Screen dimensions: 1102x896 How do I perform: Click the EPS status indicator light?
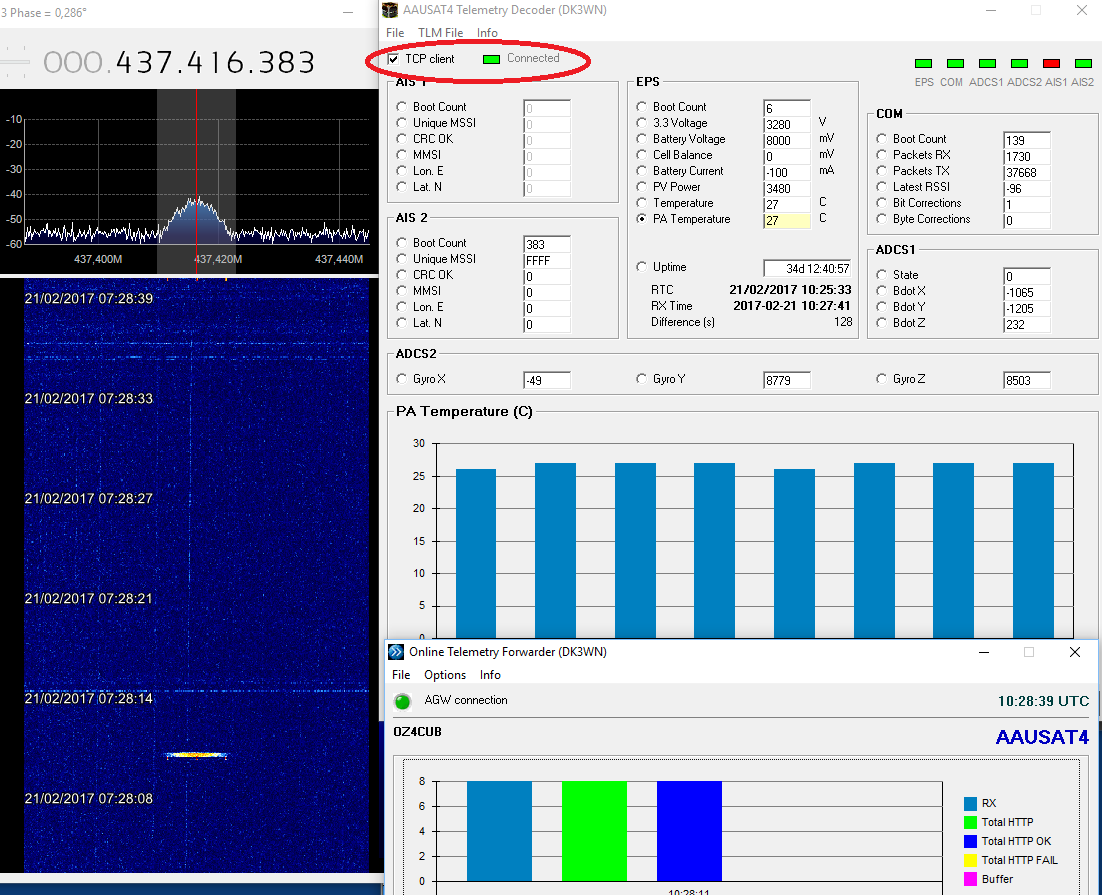click(x=923, y=64)
